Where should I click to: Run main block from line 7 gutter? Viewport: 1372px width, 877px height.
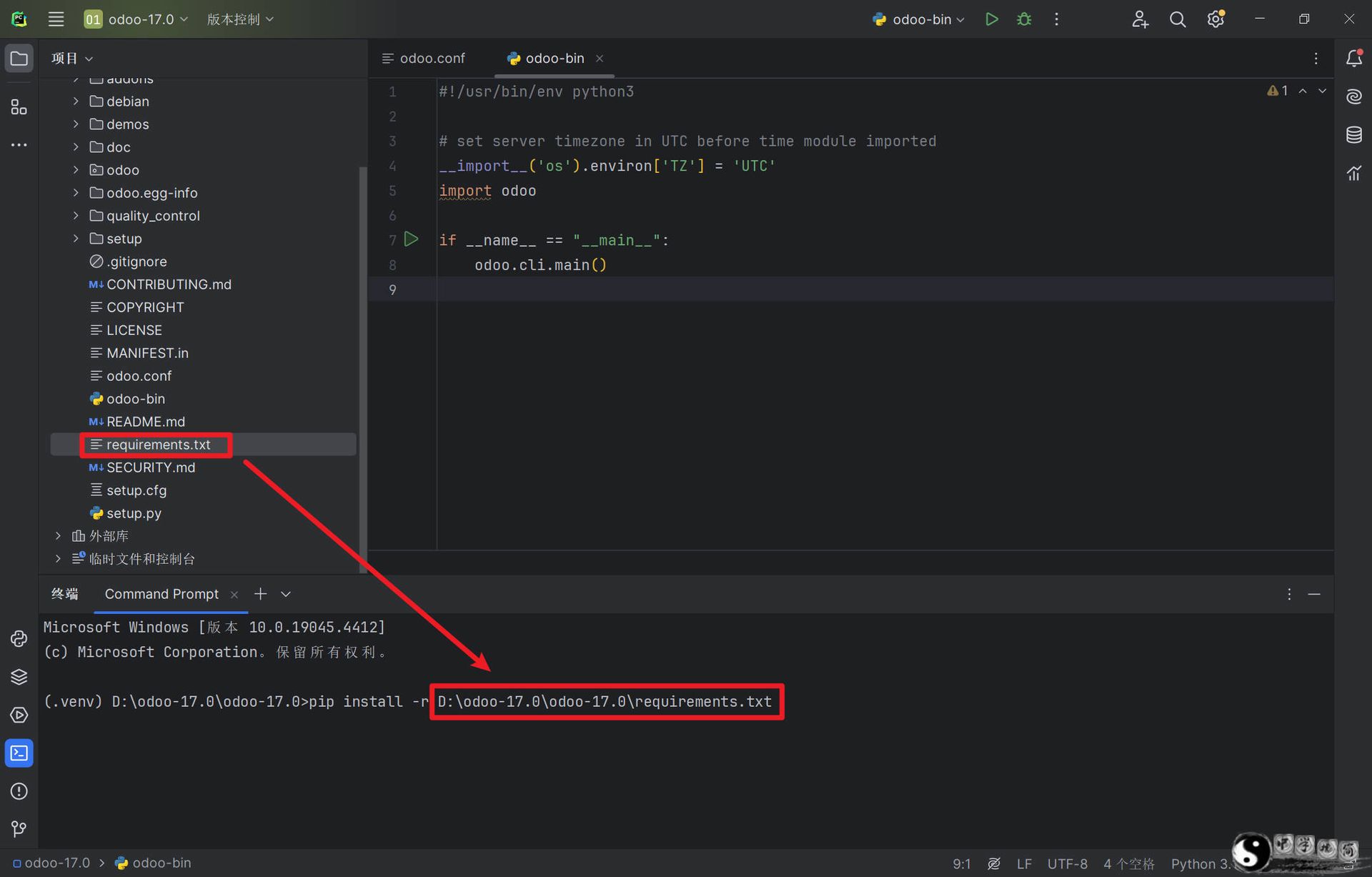pos(411,239)
